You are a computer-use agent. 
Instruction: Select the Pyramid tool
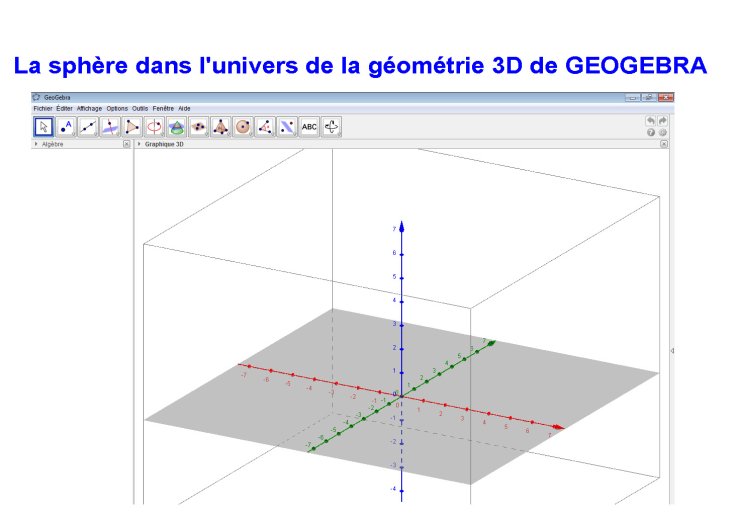point(221,127)
